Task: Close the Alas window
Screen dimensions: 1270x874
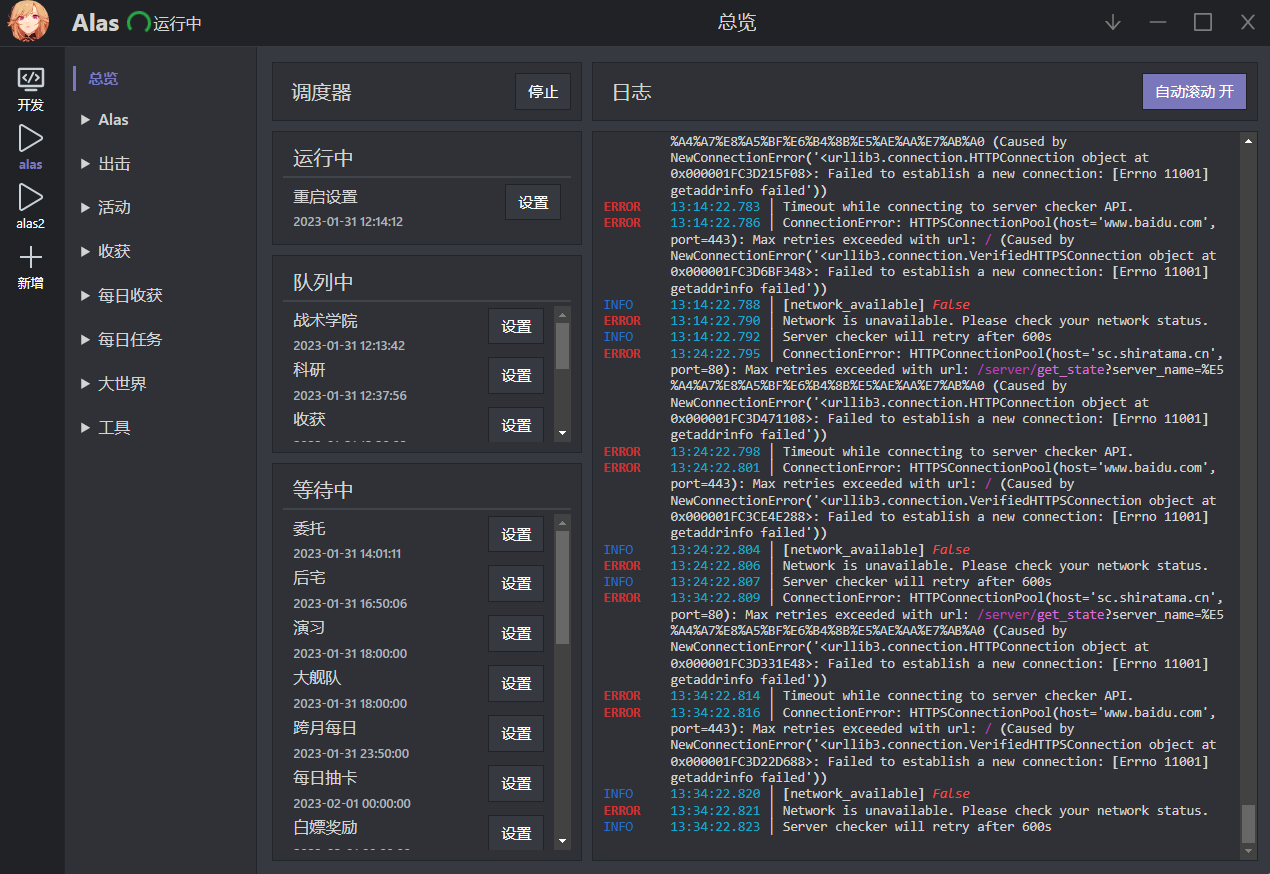Action: [1248, 22]
